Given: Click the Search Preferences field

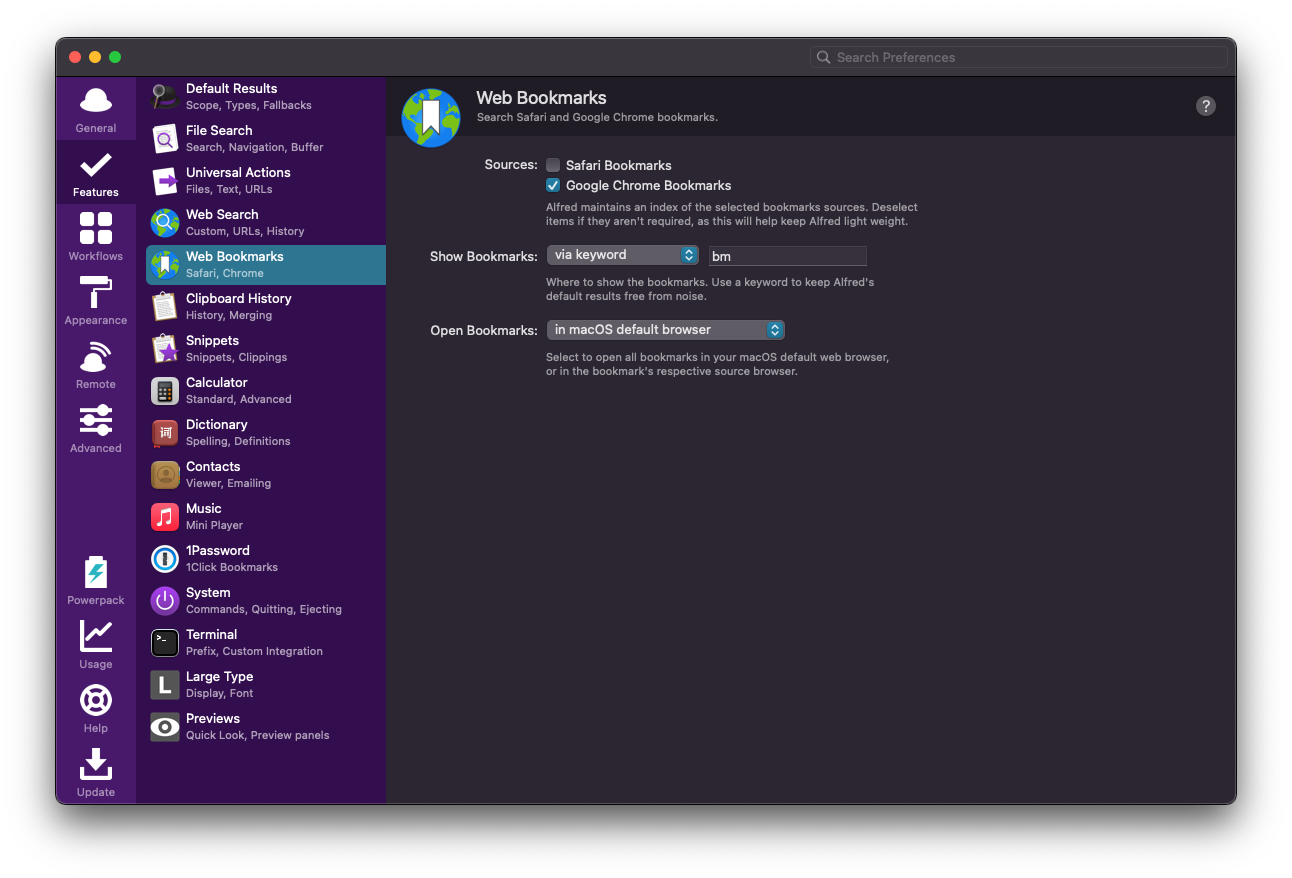Looking at the screenshot, I should [1019, 57].
